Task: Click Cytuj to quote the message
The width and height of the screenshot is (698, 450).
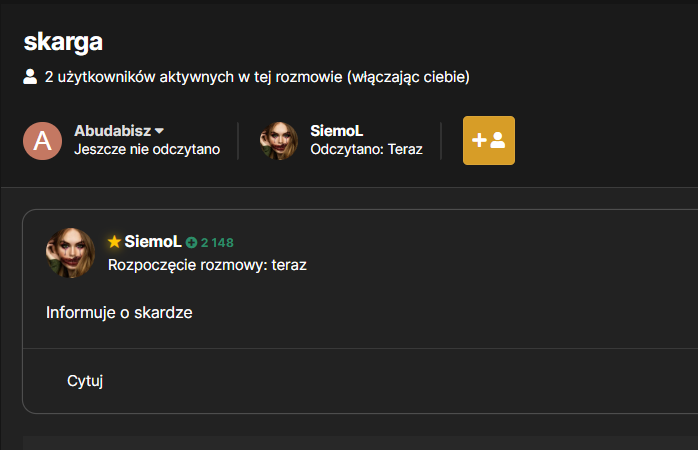Action: click(85, 381)
